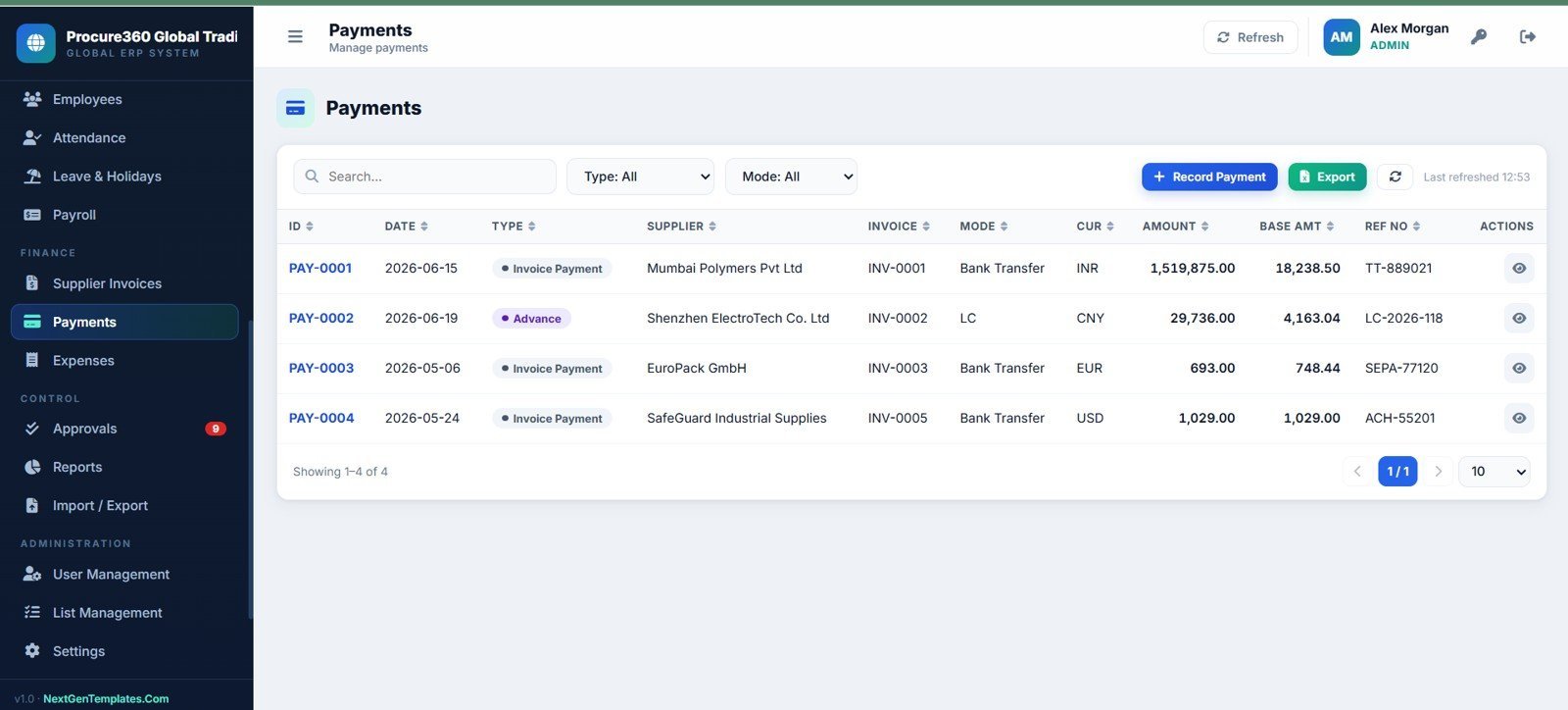Image resolution: width=1568 pixels, height=710 pixels.
Task: View details of PAY-0003 via eye icon
Action: [x=1519, y=369]
